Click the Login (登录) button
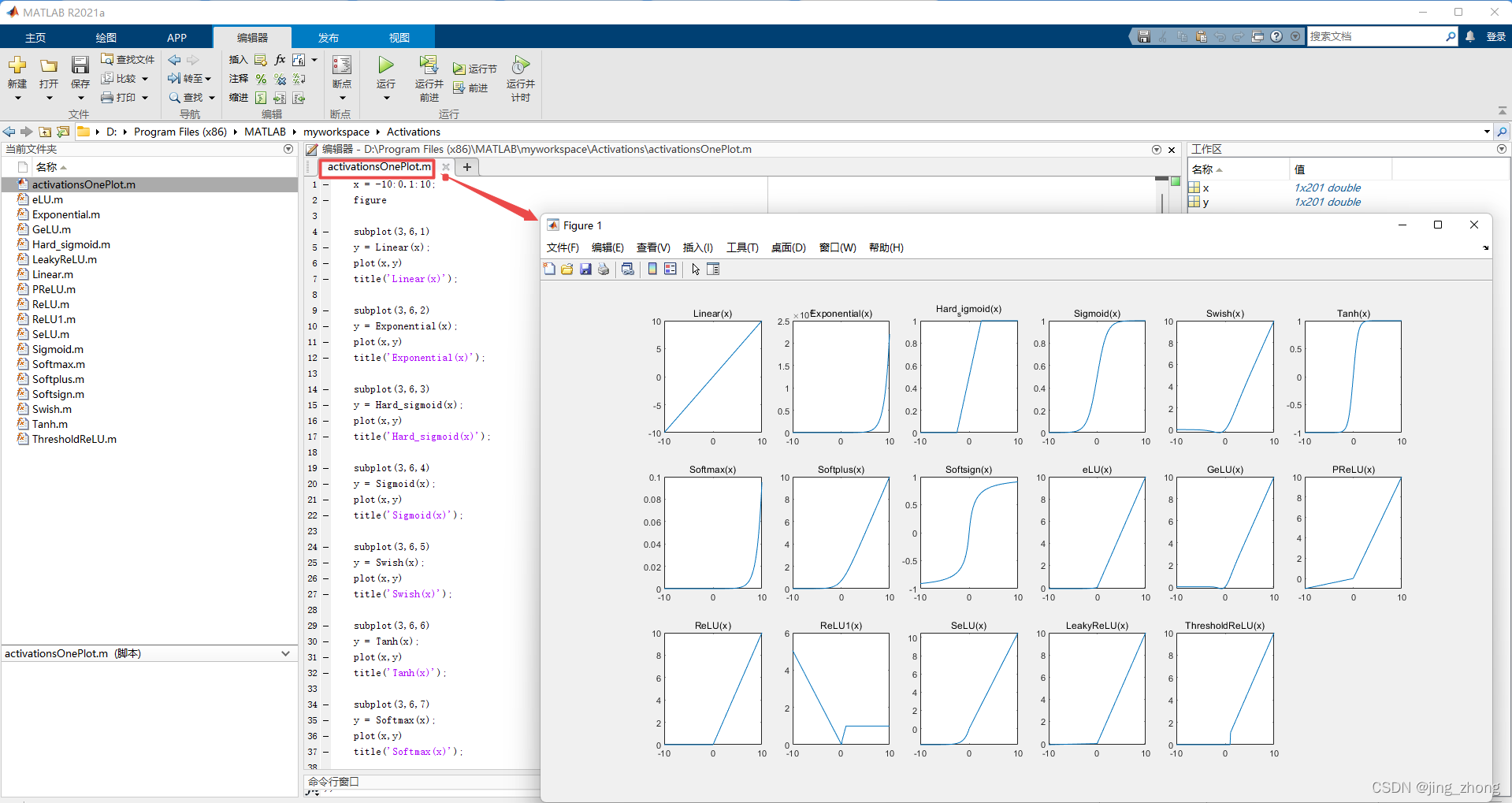This screenshot has height=803, width=1512. 1495,36
